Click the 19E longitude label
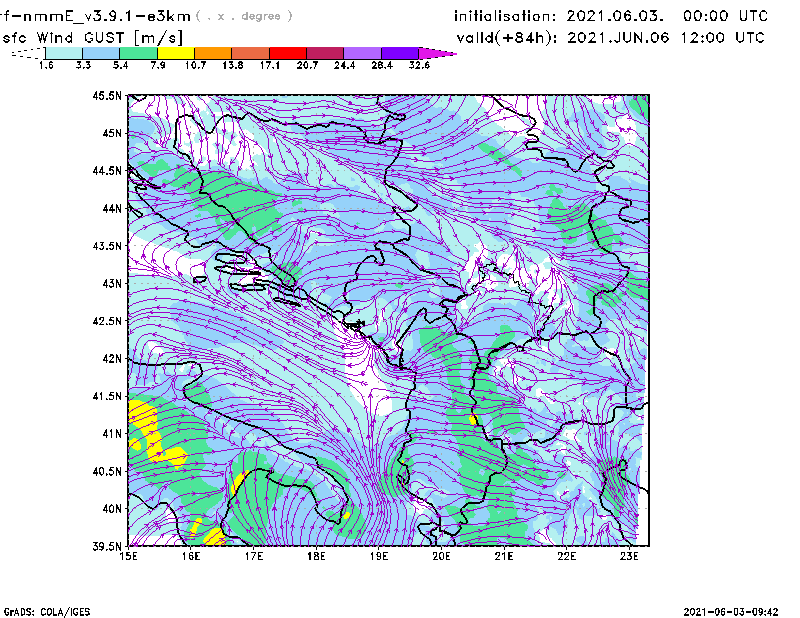The width and height of the screenshot is (800, 618). coord(379,556)
